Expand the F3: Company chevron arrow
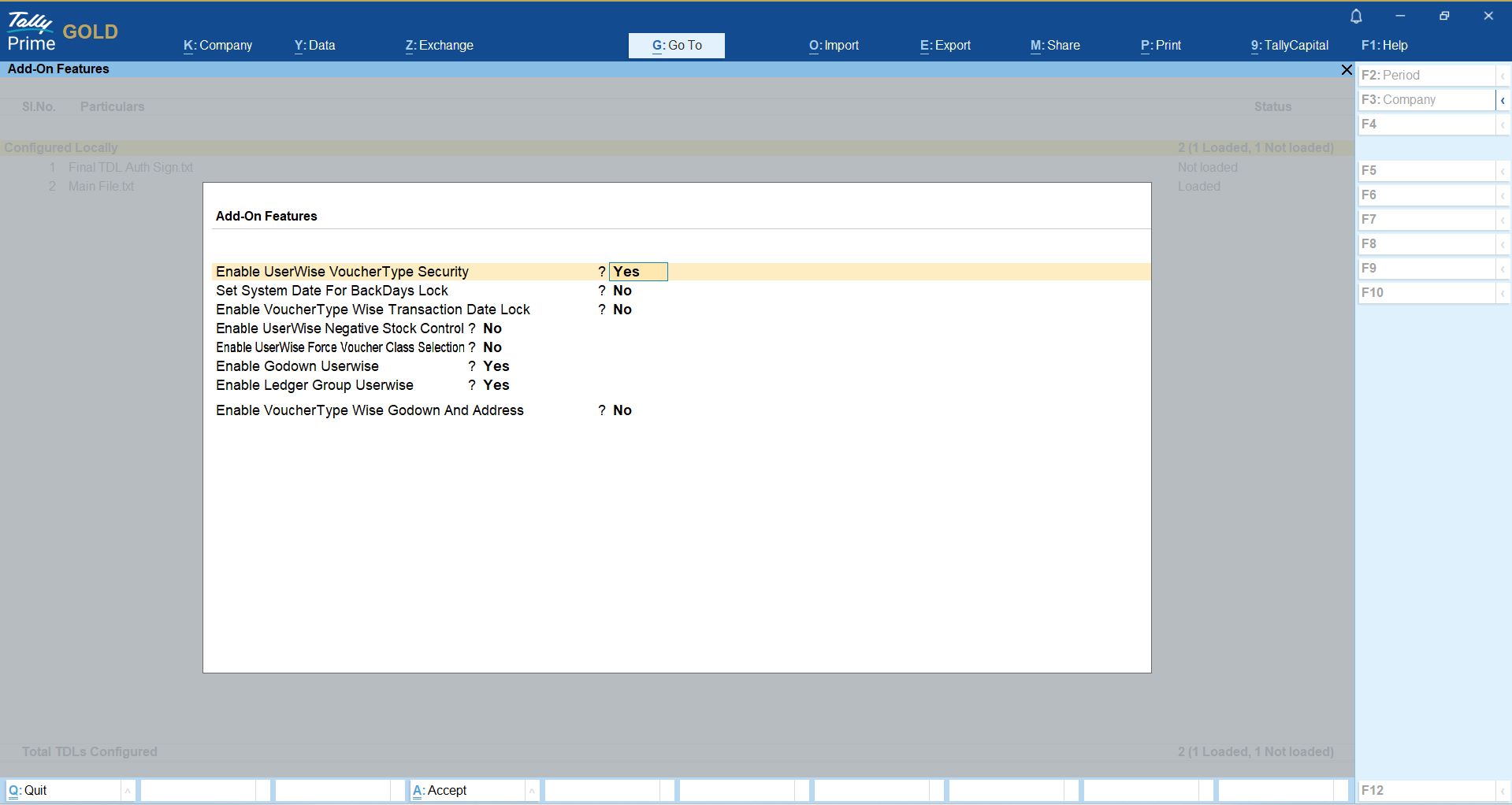This screenshot has width=1512, height=805. 1503,100
